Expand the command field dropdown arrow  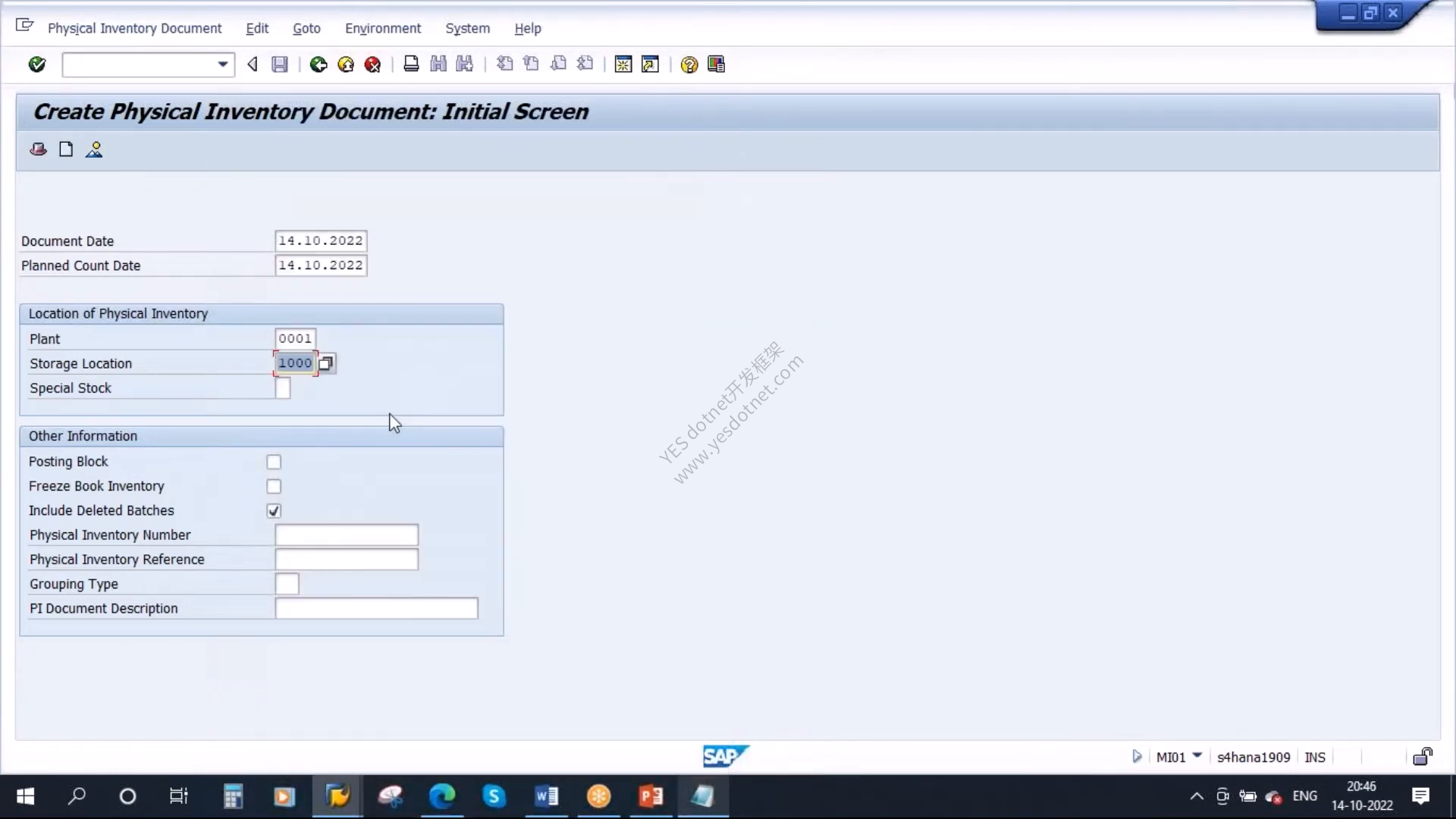[223, 64]
